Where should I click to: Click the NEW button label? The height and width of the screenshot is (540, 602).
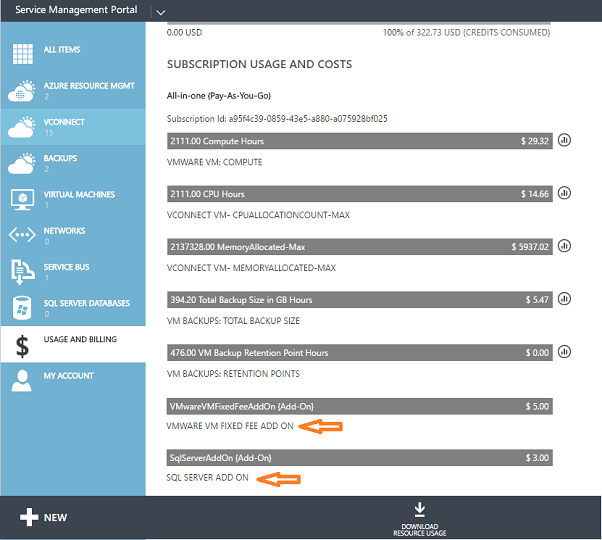(55, 518)
